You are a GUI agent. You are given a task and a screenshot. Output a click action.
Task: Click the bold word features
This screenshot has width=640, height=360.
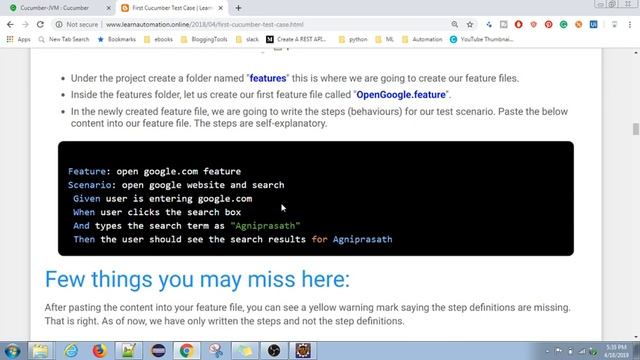268,78
